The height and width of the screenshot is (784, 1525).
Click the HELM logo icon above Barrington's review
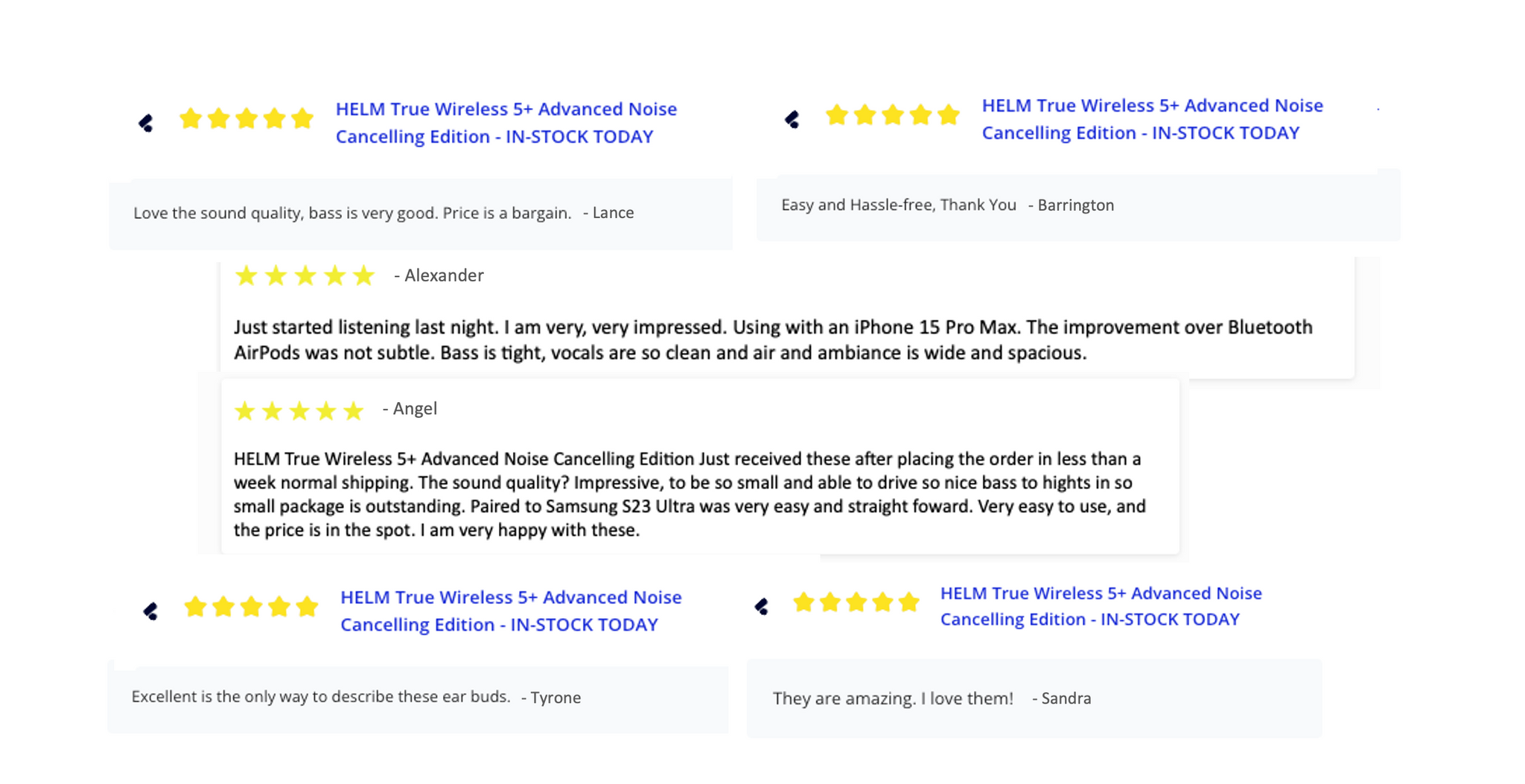click(792, 119)
